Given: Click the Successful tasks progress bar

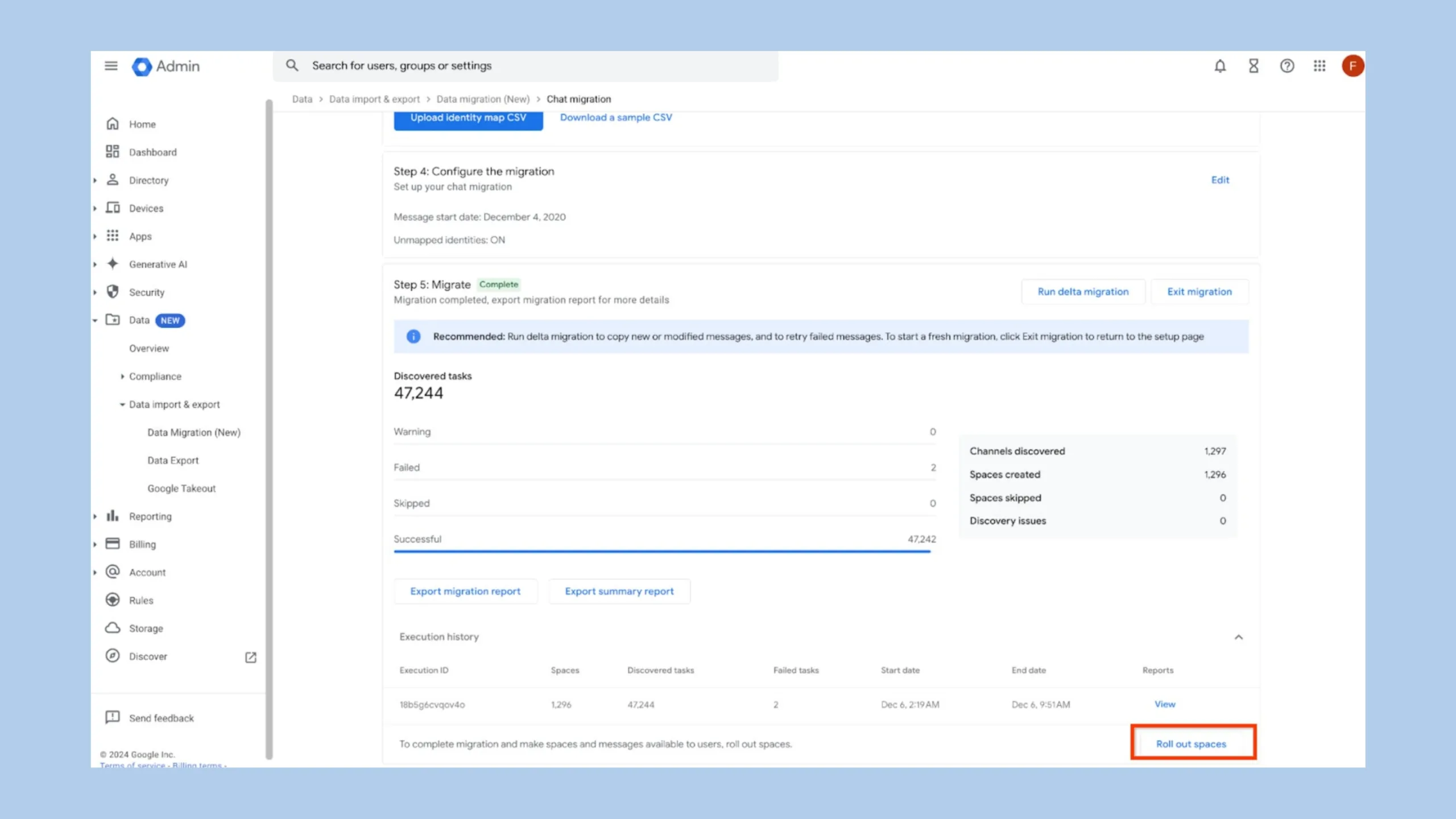Looking at the screenshot, I should 662,551.
